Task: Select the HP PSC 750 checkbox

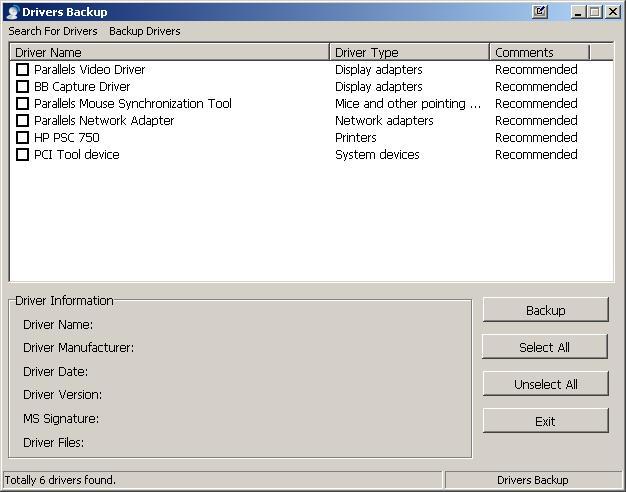Action: (22, 137)
